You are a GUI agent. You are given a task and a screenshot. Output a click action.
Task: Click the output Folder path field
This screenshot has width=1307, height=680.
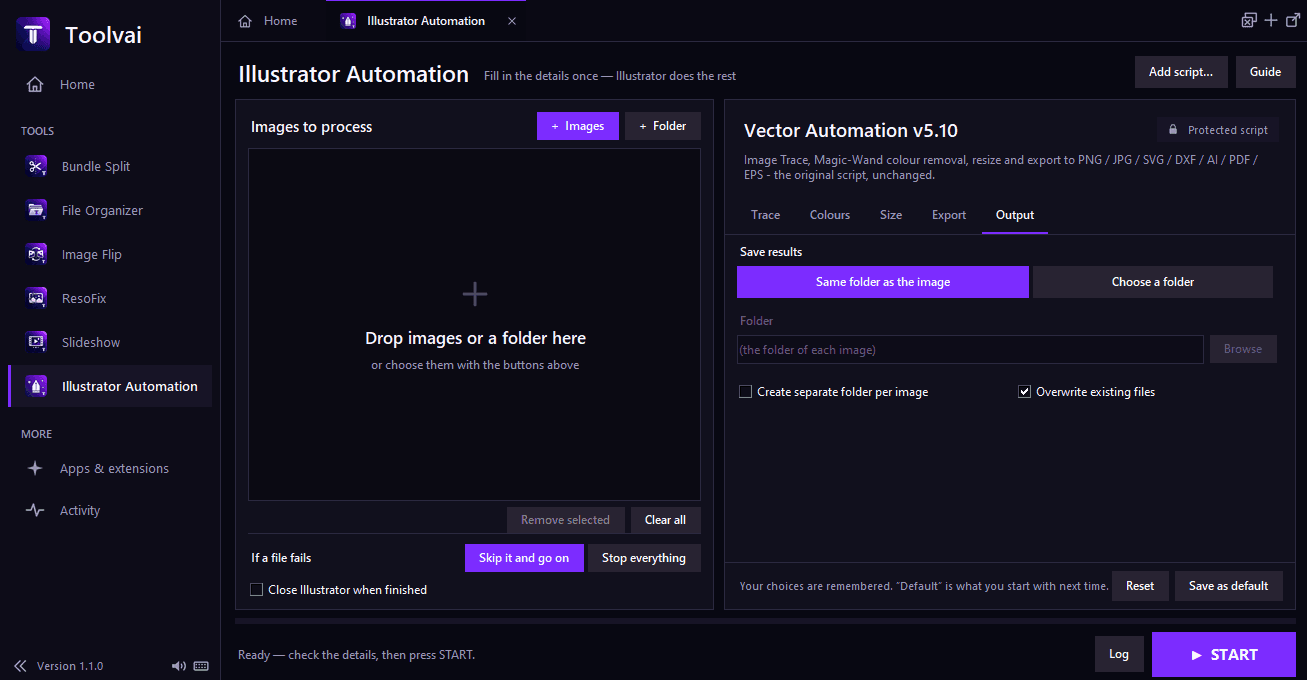pos(970,349)
